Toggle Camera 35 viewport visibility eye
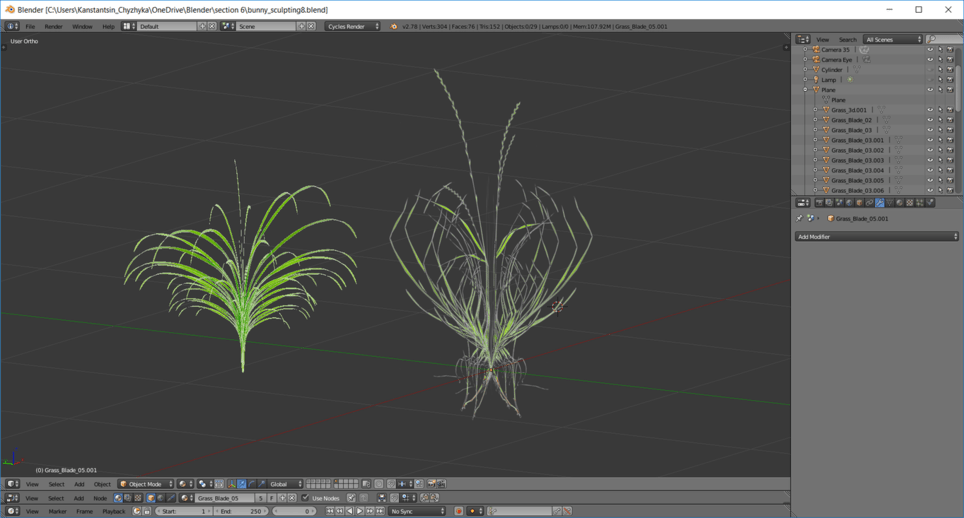 click(930, 50)
